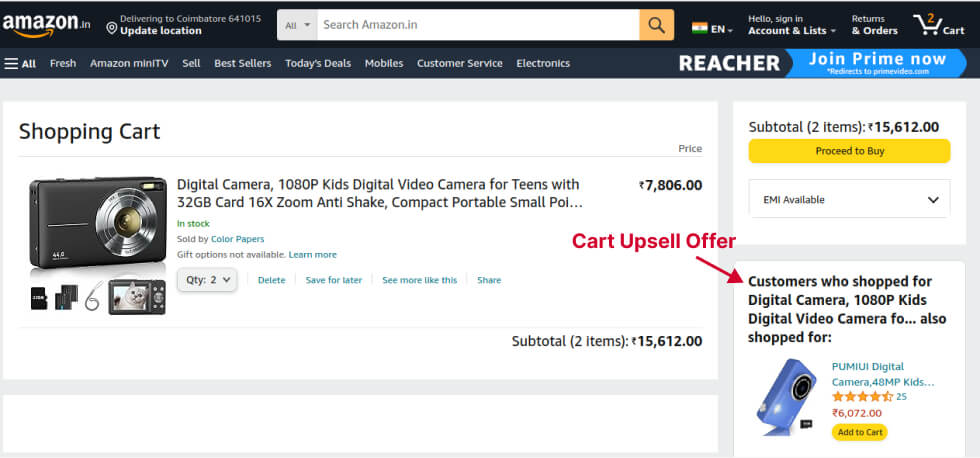Screen dimensions: 980x458
Task: Click the India flag language icon
Action: 700,28
